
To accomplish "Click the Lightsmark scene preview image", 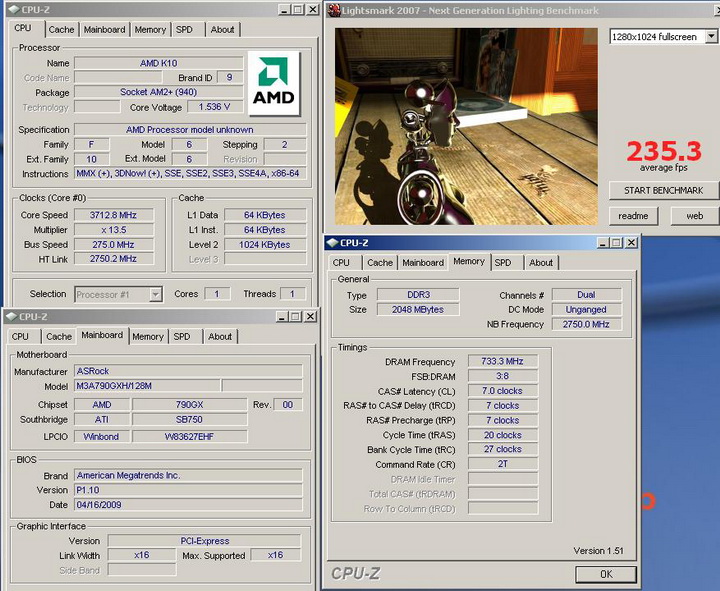I will pyautogui.click(x=466, y=126).
